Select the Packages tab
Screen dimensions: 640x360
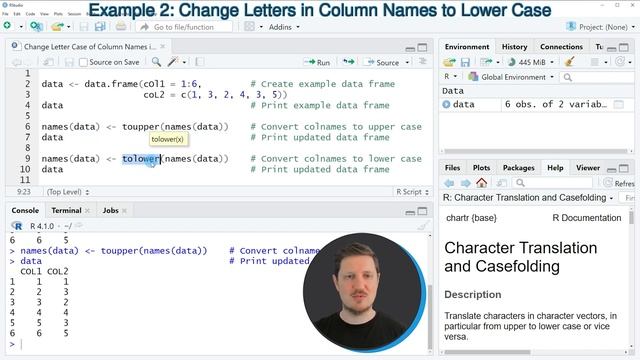[x=518, y=168]
